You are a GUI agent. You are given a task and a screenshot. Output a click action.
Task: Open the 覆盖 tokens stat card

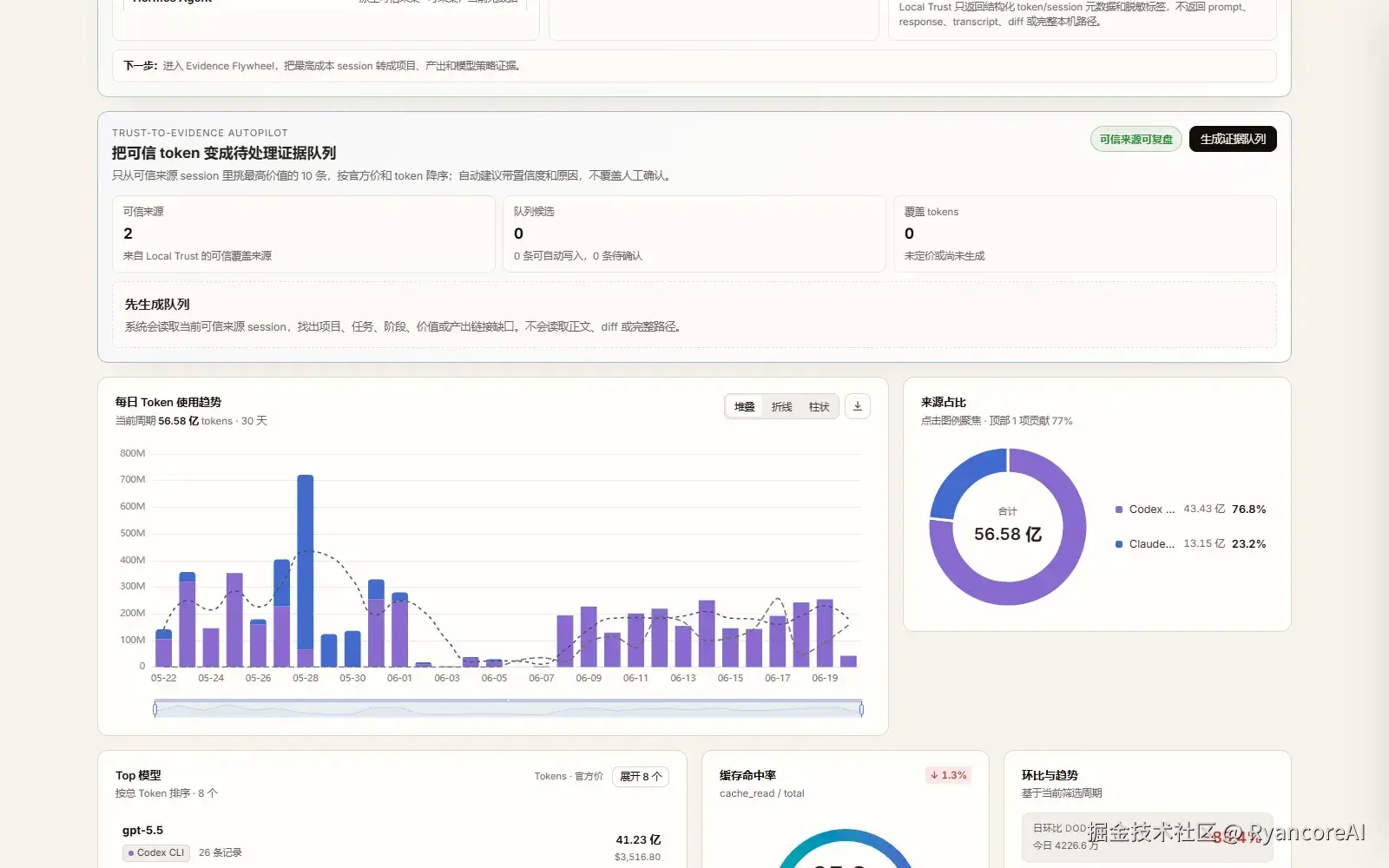point(1085,233)
